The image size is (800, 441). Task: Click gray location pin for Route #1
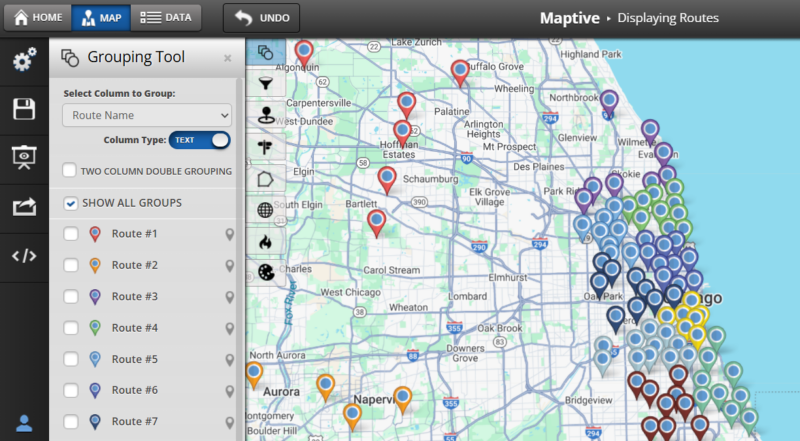tap(230, 234)
